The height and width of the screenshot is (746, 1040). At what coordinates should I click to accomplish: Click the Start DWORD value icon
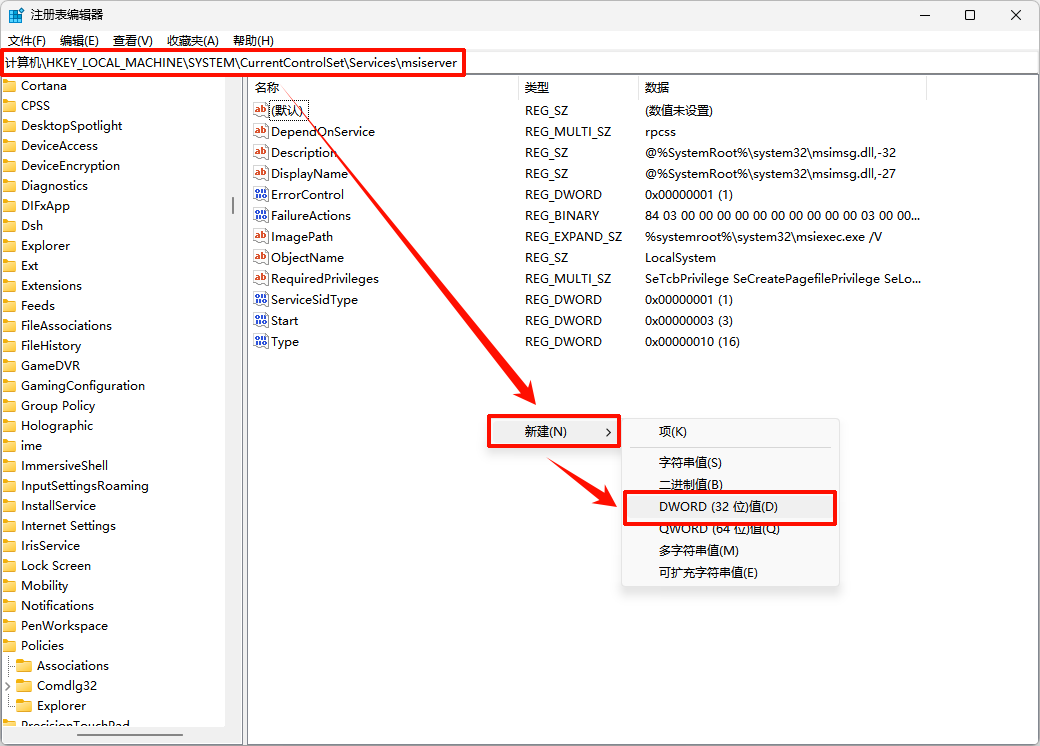261,321
